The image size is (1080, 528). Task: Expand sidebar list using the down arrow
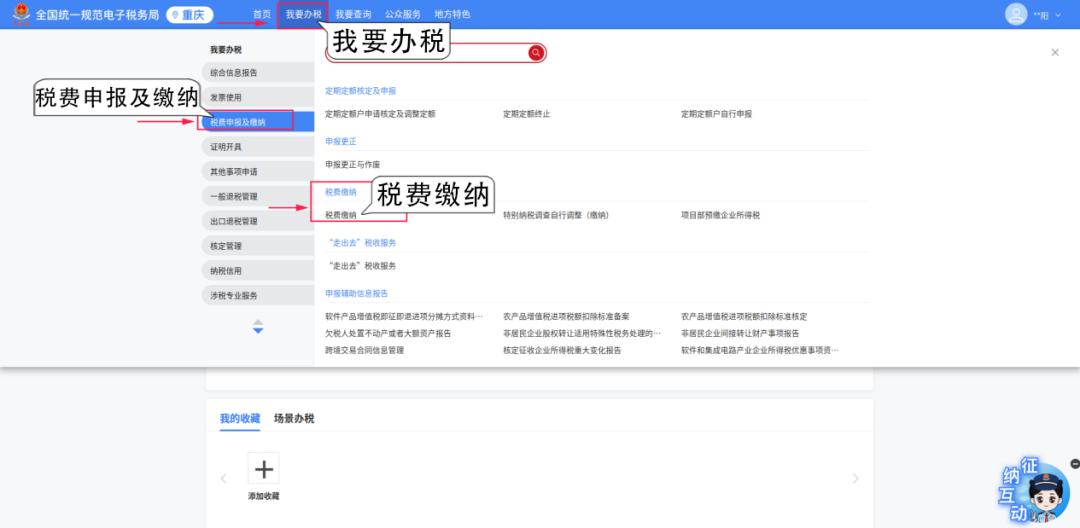click(x=258, y=331)
